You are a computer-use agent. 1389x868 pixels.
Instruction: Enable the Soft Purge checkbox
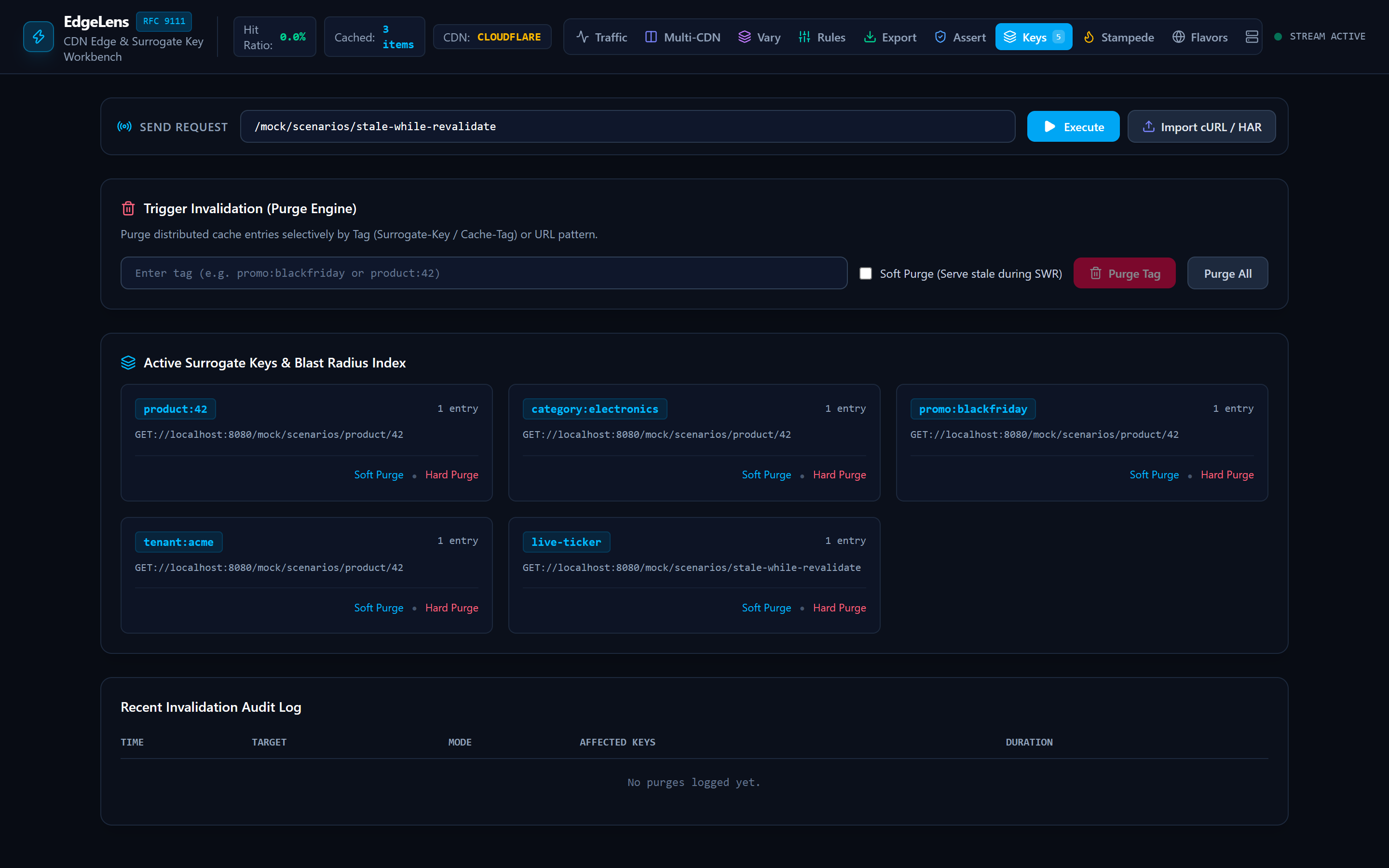866,273
